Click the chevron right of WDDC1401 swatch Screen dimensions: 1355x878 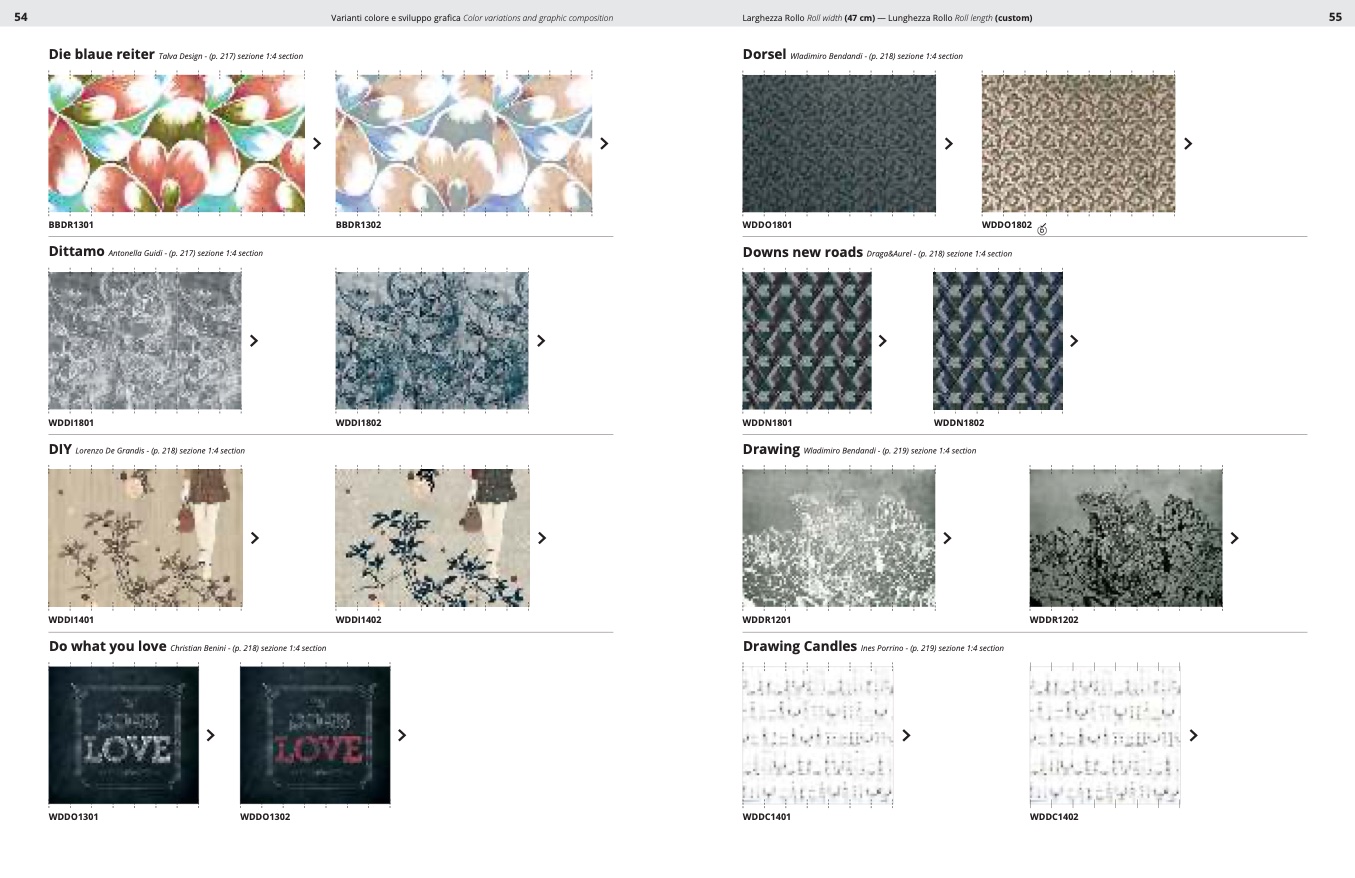coord(906,735)
